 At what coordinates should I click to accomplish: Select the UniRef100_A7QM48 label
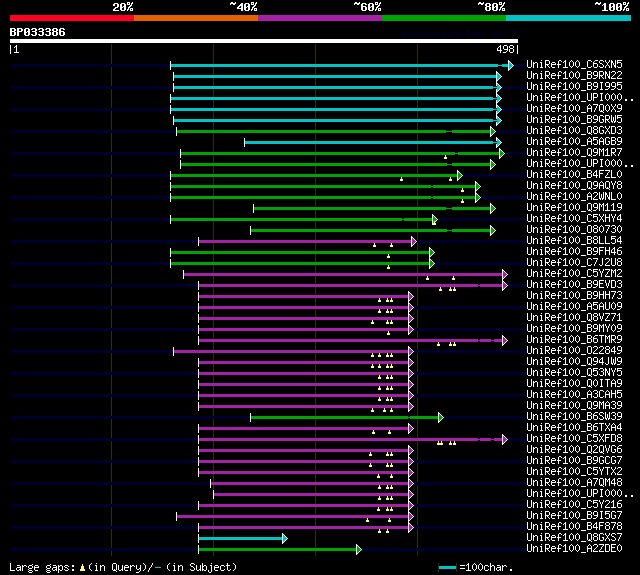tap(574, 483)
